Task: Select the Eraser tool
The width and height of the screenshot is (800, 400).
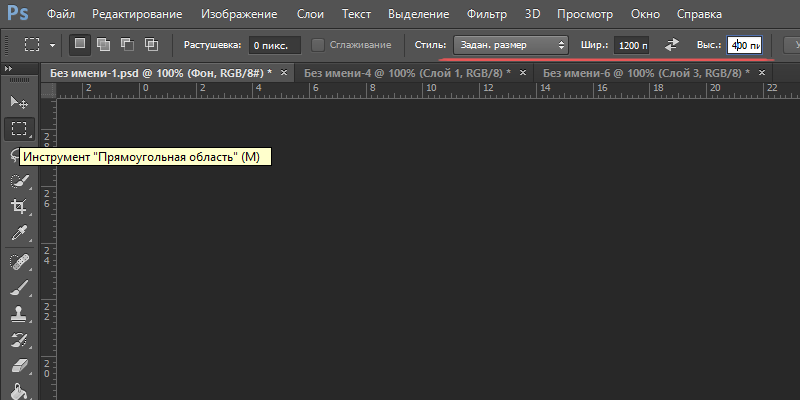Action: pos(19,367)
